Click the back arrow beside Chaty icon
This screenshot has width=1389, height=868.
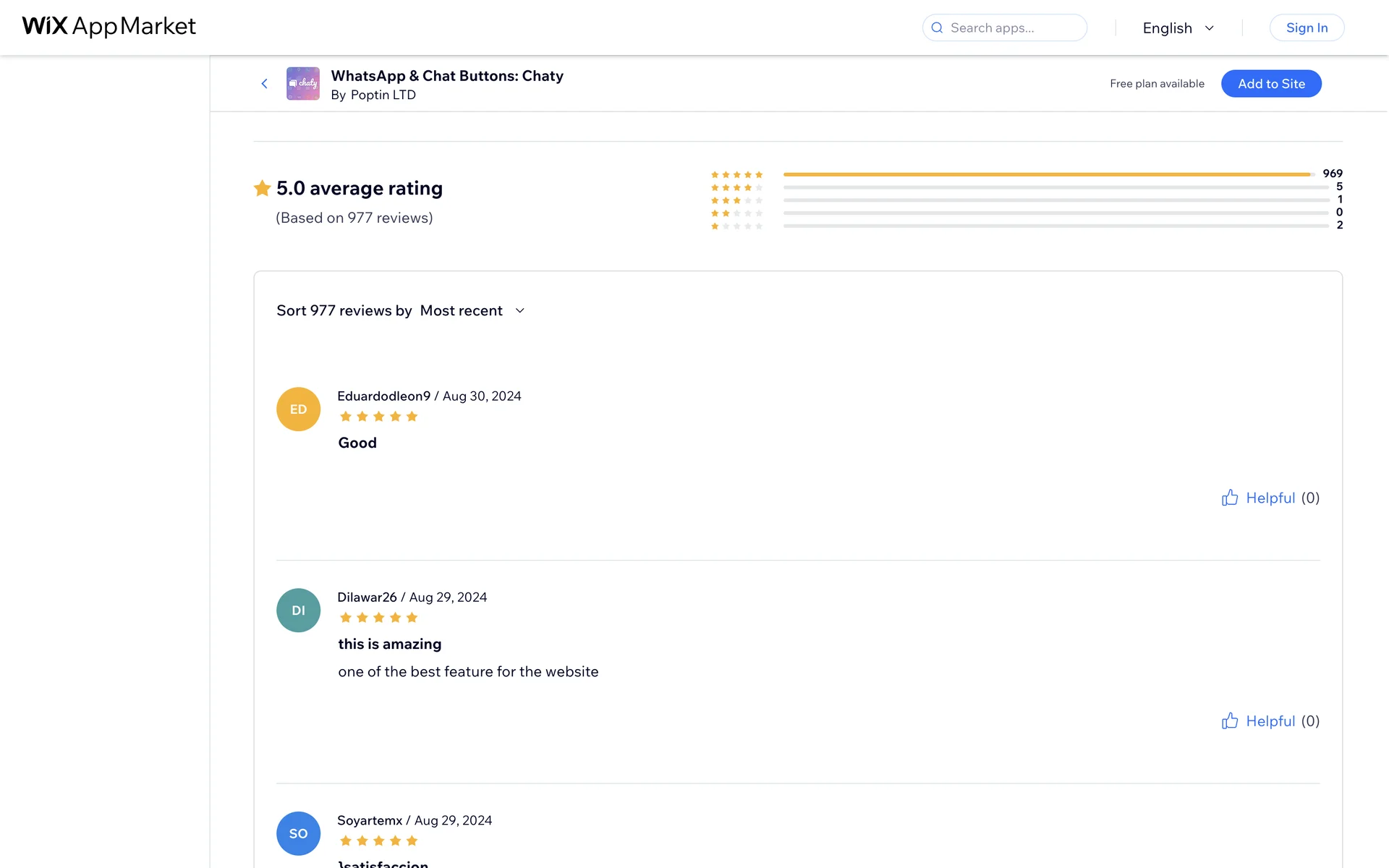pos(265,84)
